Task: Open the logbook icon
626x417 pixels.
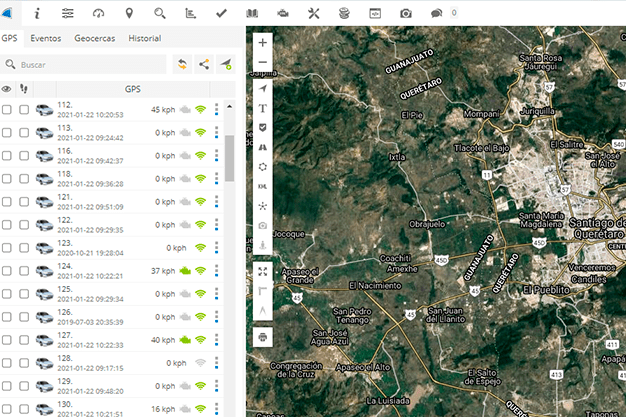Action: (x=252, y=14)
